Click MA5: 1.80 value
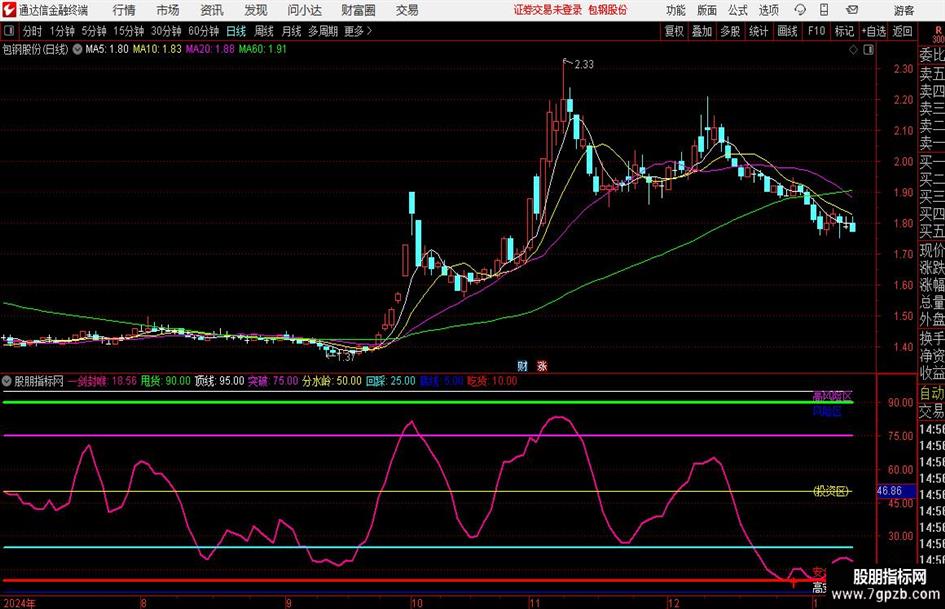Viewport: 945px width, 609px height. coord(107,49)
